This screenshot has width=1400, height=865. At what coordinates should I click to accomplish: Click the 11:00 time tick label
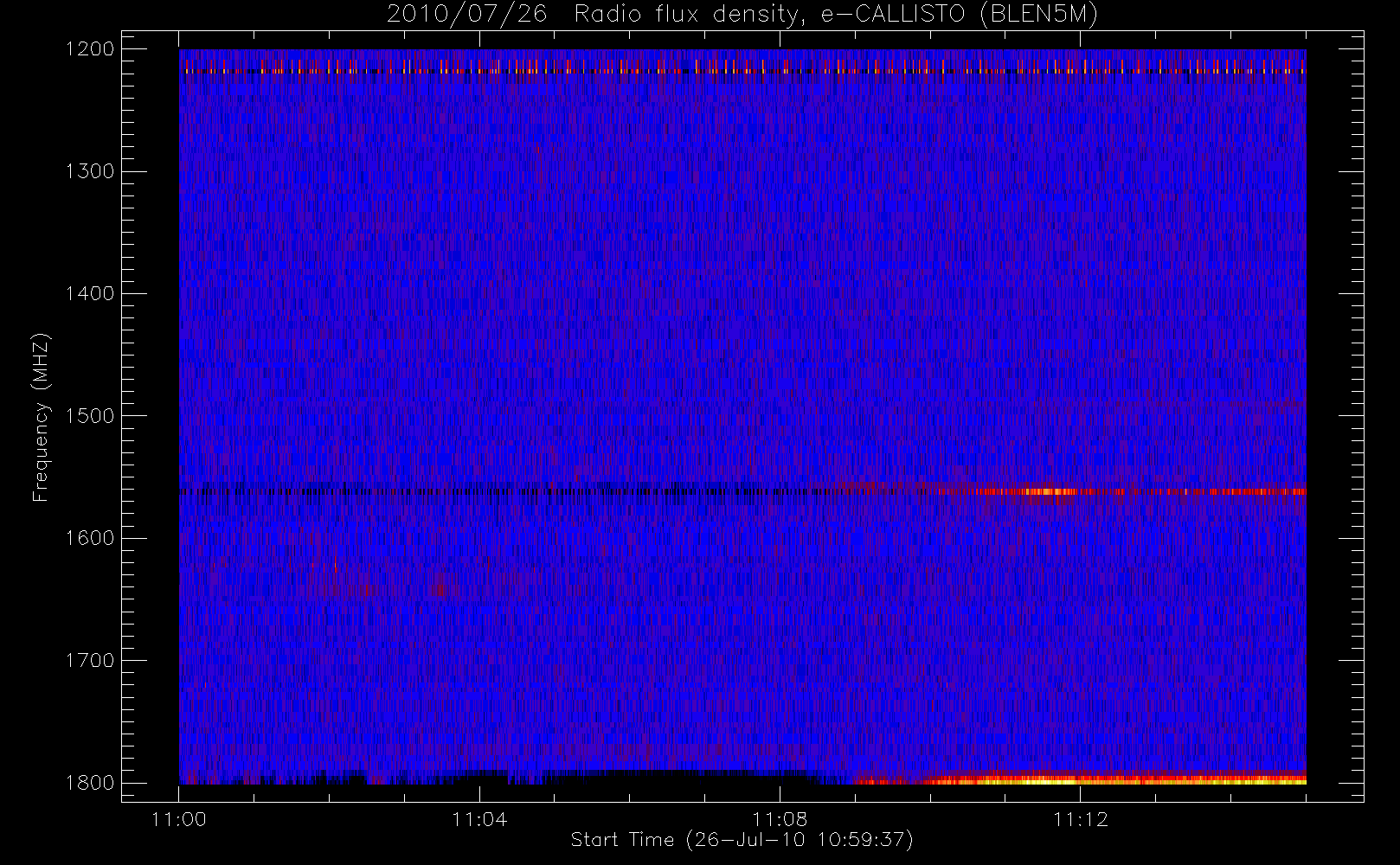179,819
